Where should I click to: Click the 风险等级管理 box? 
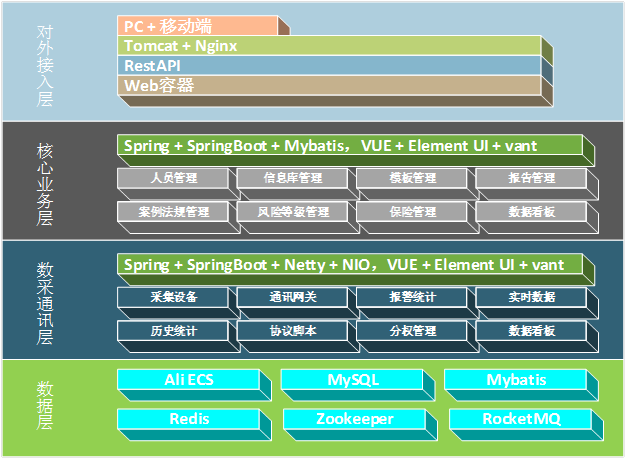(x=292, y=213)
